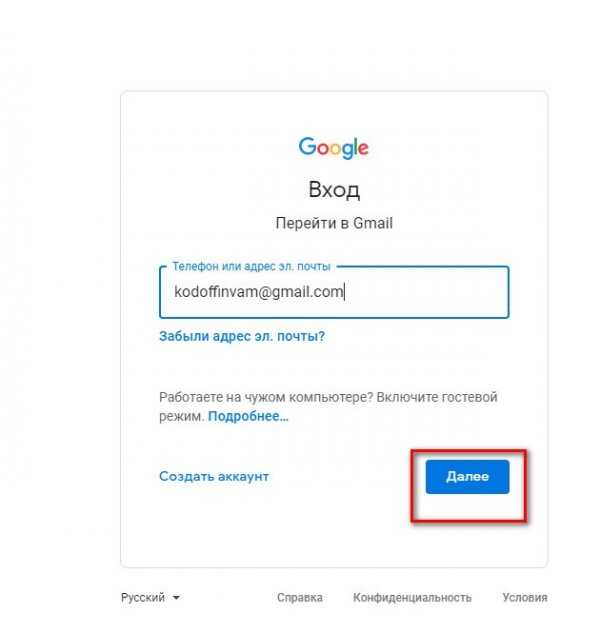Click the yellow letter o in Google logo
This screenshot has height=633, width=600.
[336, 149]
